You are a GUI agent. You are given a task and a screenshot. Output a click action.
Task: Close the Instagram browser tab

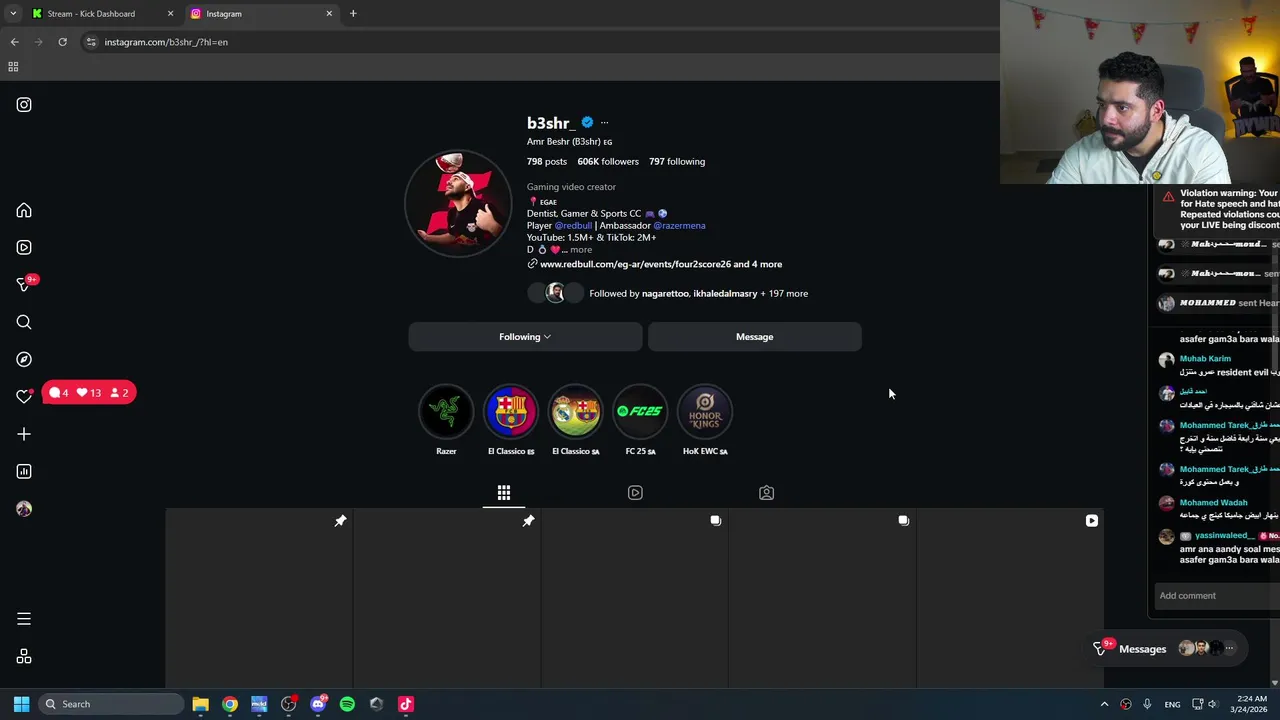coord(329,14)
